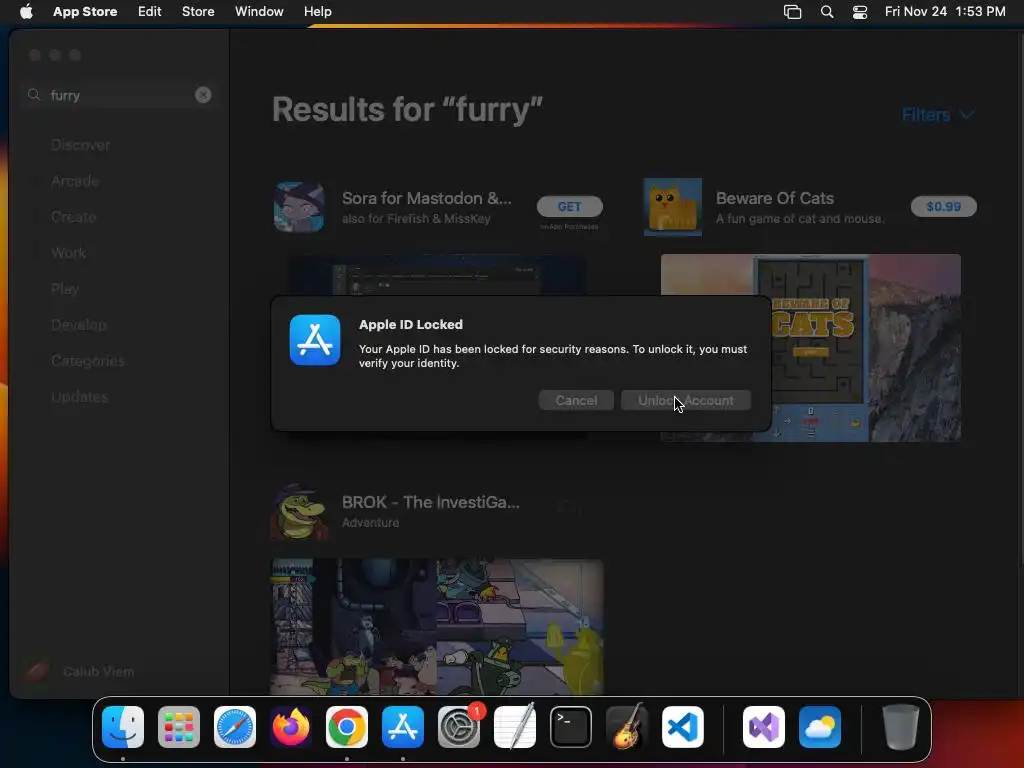The height and width of the screenshot is (768, 1024).
Task: Launch Visual Studio from the Dock
Action: (x=763, y=727)
